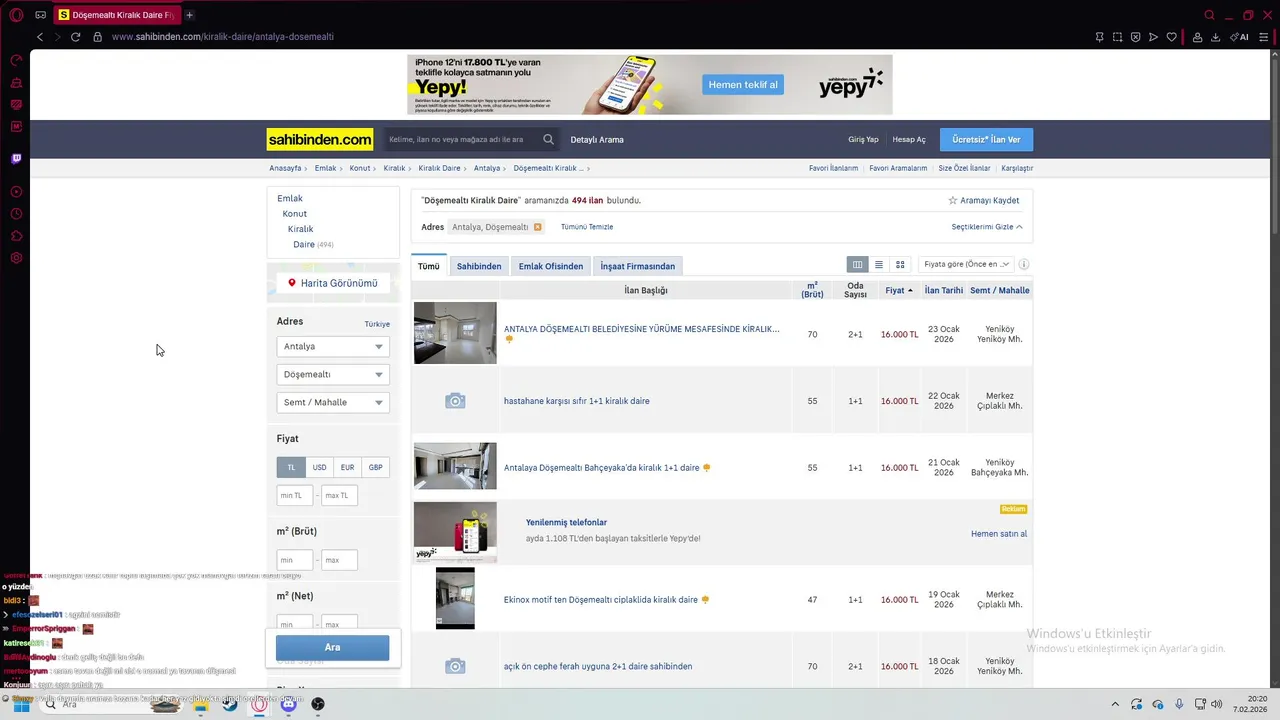The width and height of the screenshot is (1280, 720).
Task: Open the Semt / Mahalle dropdown
Action: click(333, 403)
